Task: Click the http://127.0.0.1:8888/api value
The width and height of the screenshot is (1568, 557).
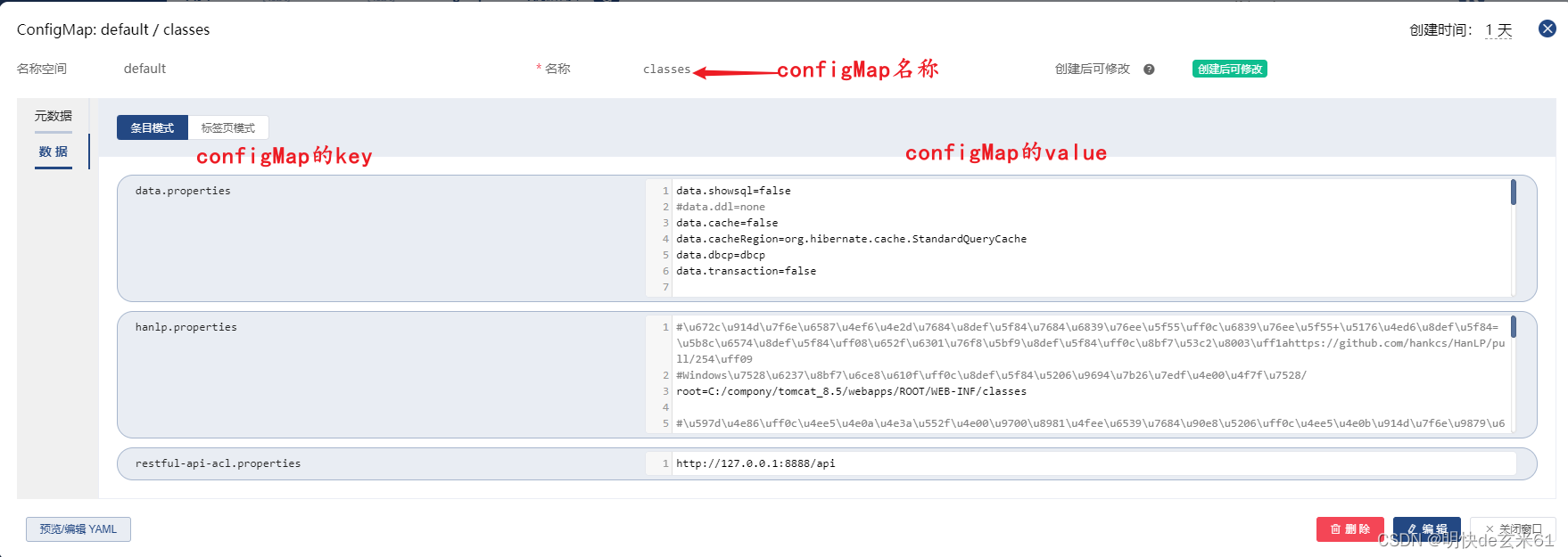Action: tap(755, 463)
